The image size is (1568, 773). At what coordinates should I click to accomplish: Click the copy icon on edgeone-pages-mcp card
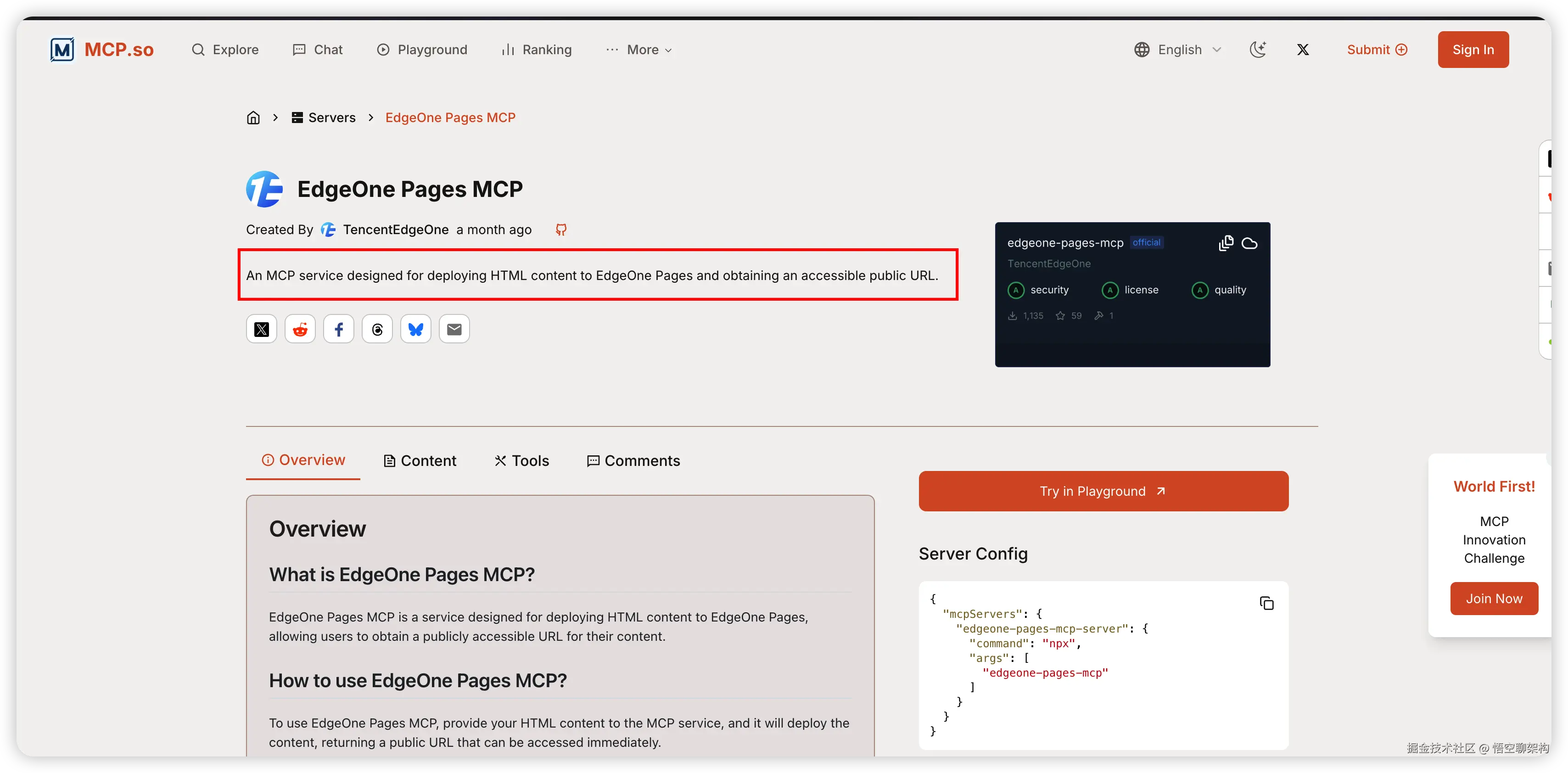click(1225, 243)
